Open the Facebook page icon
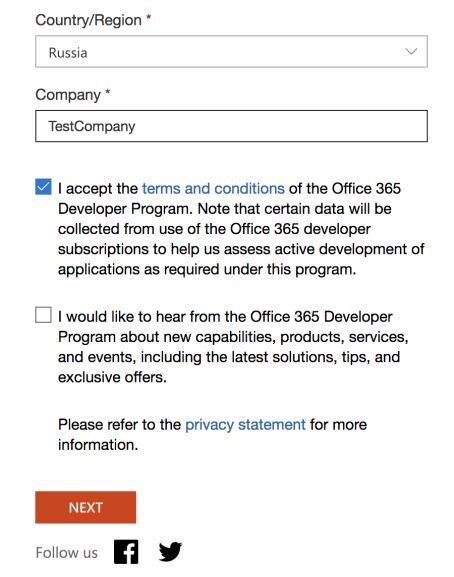The width and height of the screenshot is (454, 577). point(126,552)
